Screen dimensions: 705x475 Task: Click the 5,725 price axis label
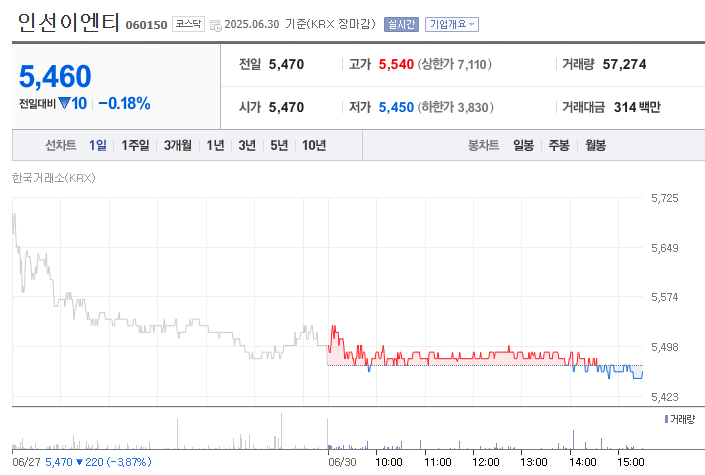(x=665, y=198)
